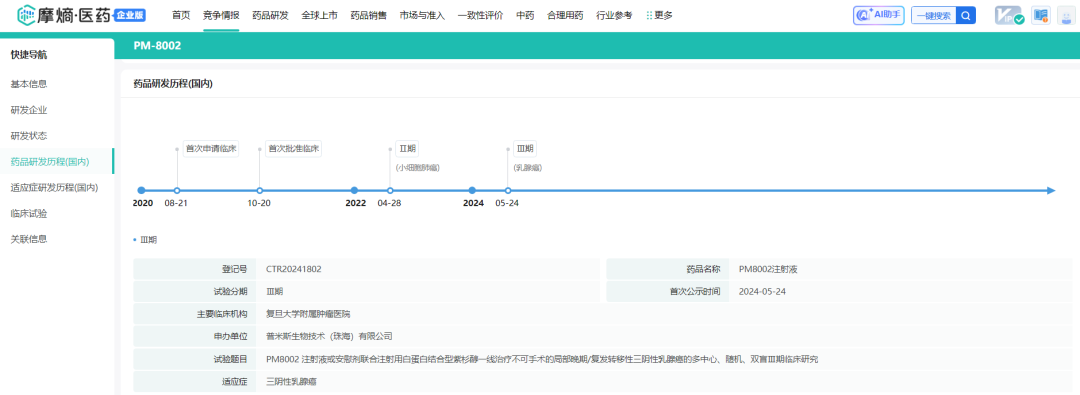The height and width of the screenshot is (395, 1080).
Task: Open the 合理用药 menu
Action: (x=565, y=15)
